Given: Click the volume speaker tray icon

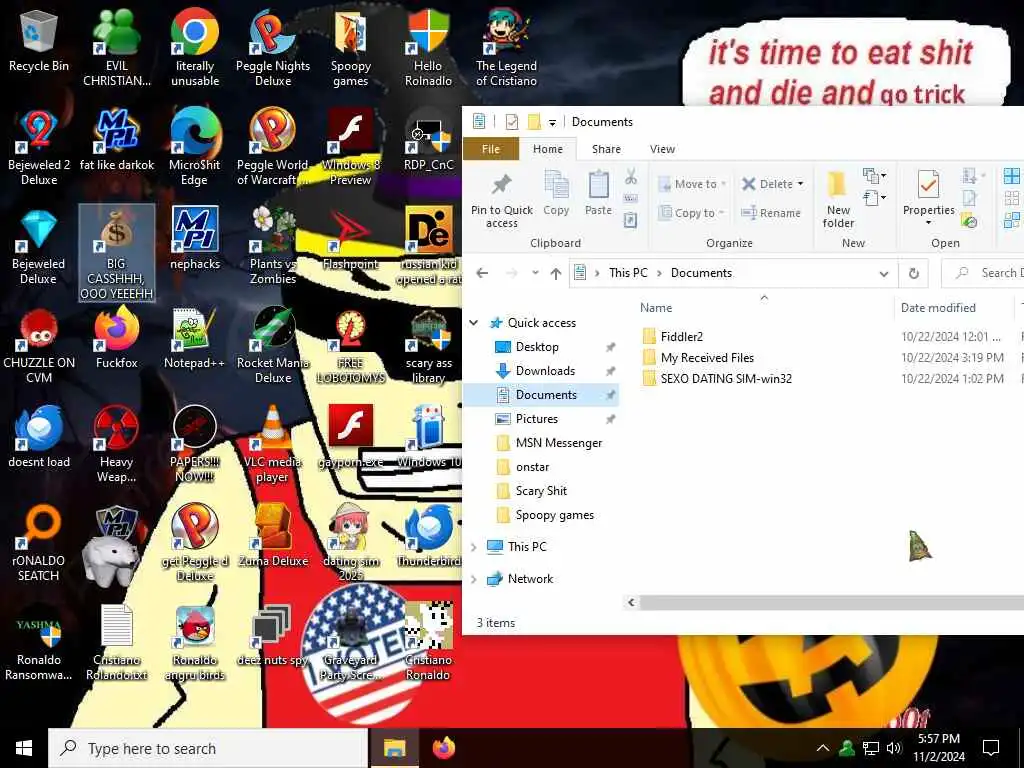Looking at the screenshot, I should tap(894, 748).
